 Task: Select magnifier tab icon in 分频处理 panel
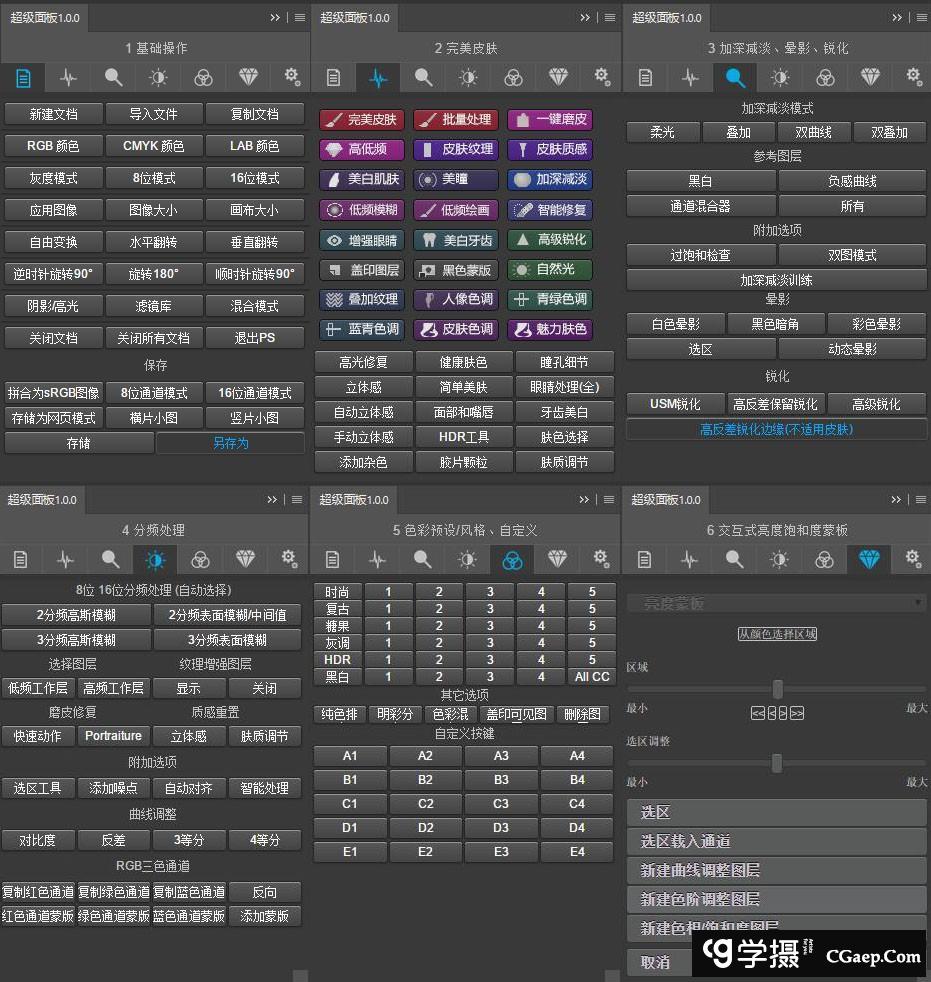click(x=111, y=559)
